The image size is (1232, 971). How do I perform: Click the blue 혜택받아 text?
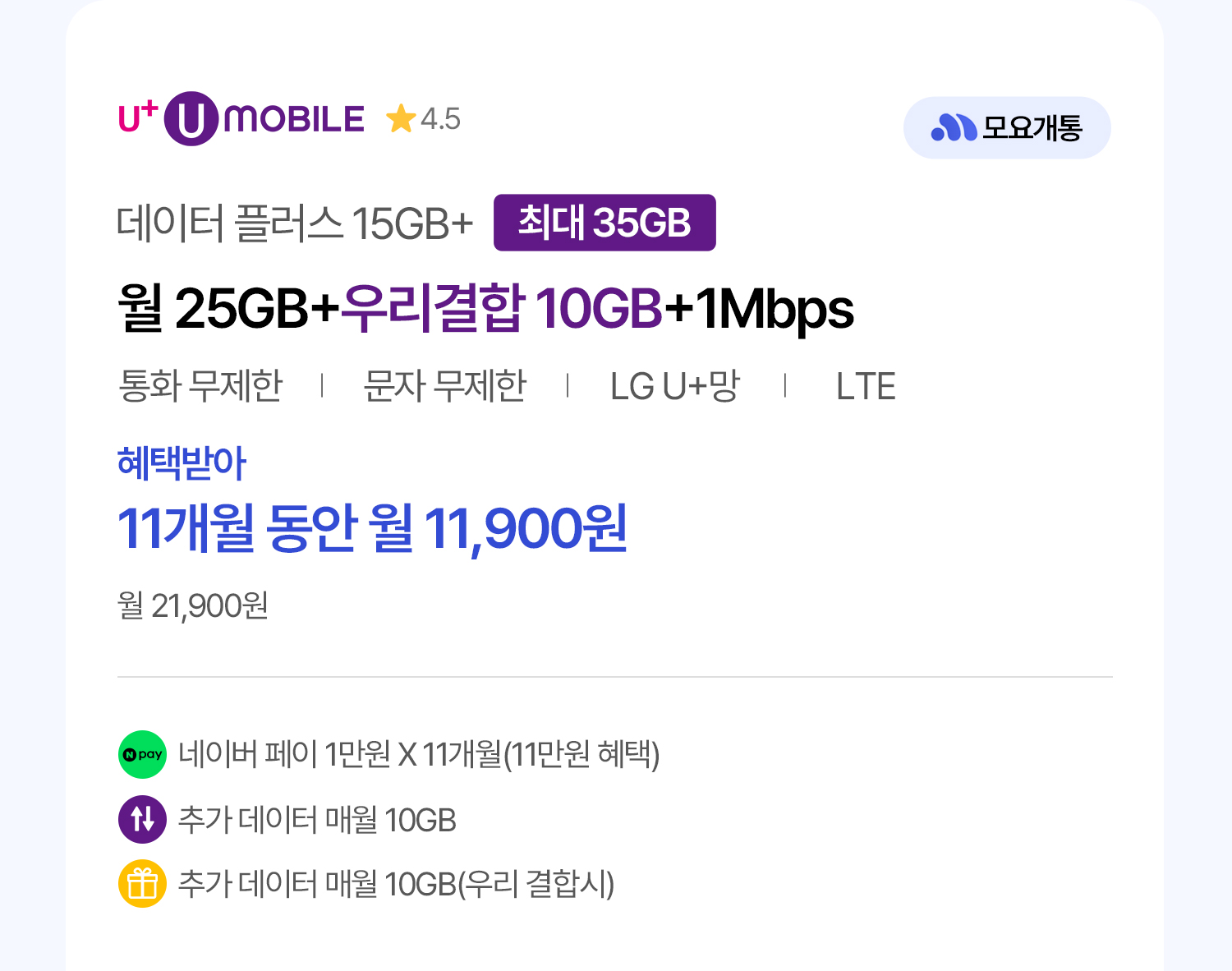coord(182,462)
